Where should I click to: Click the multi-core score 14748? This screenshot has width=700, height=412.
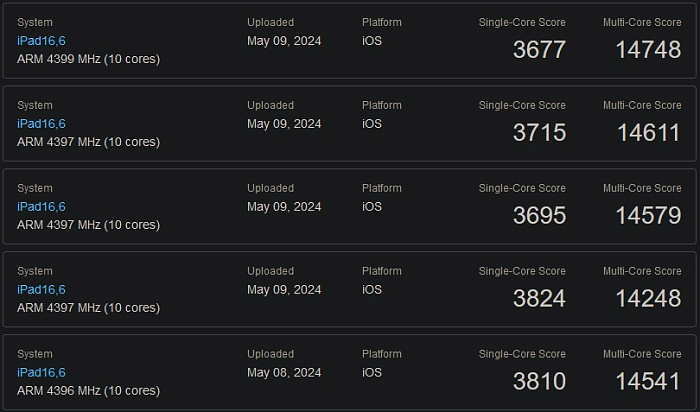[x=647, y=50]
